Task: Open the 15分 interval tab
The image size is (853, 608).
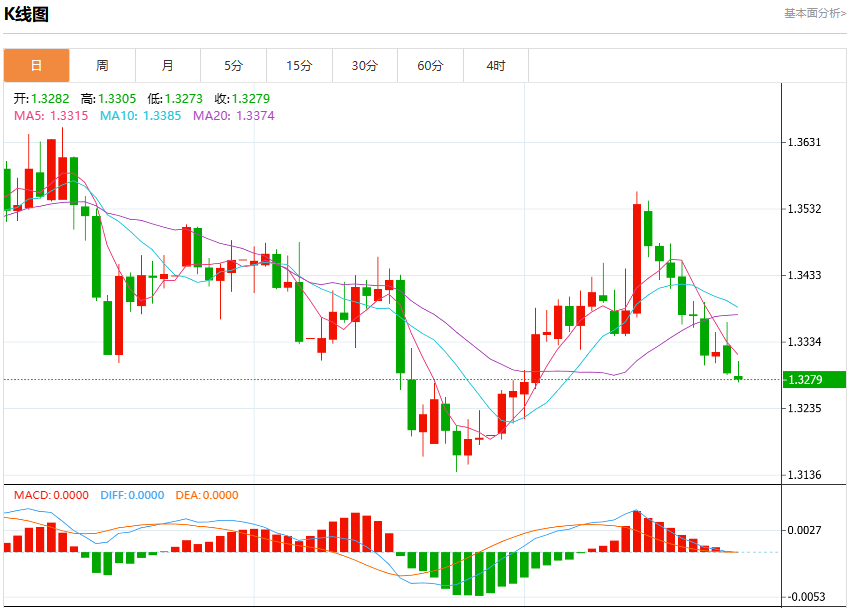Action: point(299,66)
